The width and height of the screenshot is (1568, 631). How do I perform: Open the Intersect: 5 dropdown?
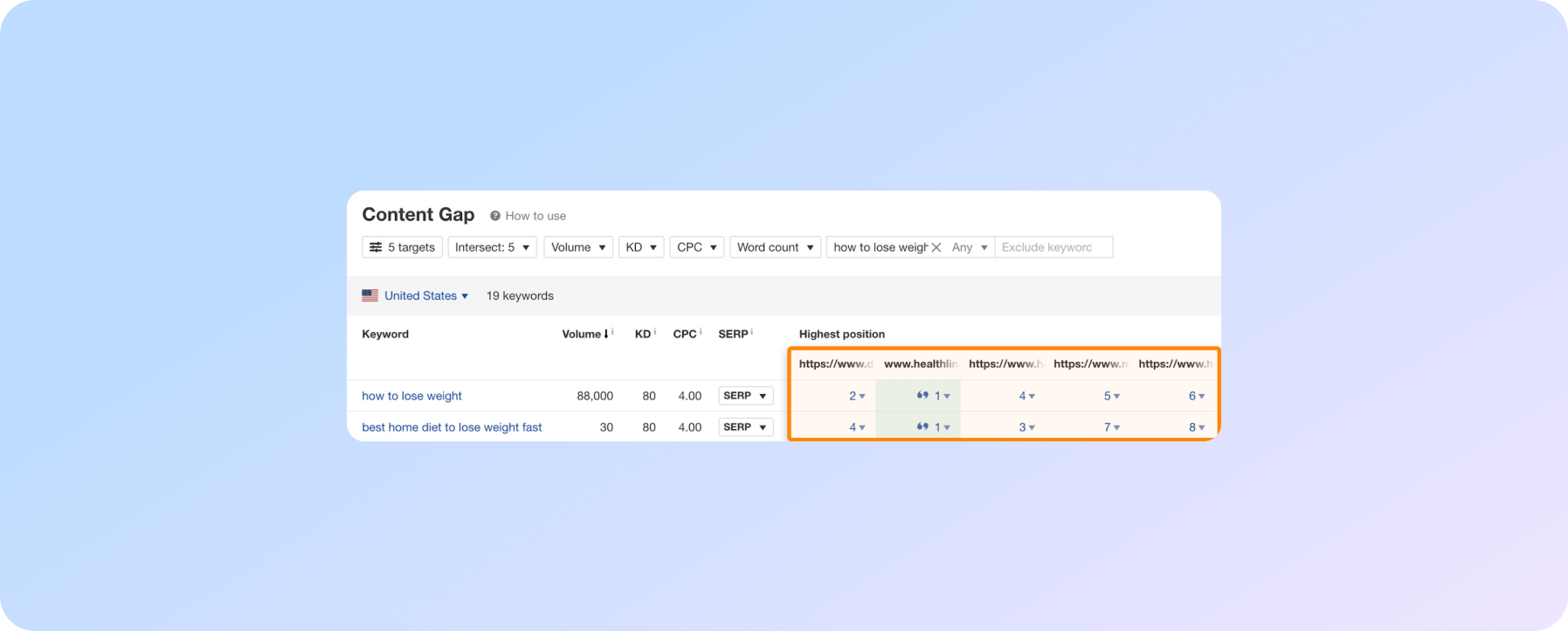coord(492,247)
